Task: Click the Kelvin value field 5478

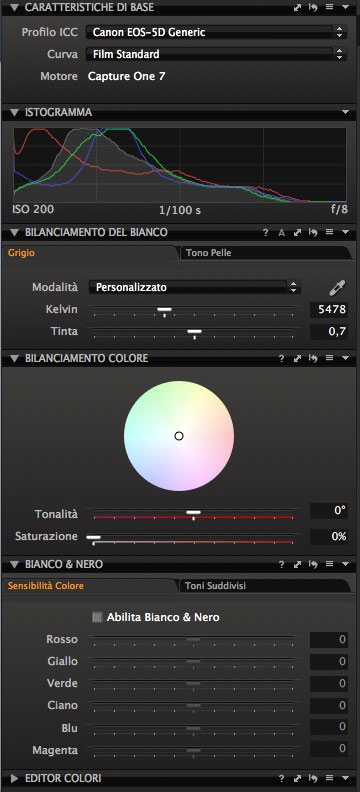Action: pyautogui.click(x=329, y=309)
